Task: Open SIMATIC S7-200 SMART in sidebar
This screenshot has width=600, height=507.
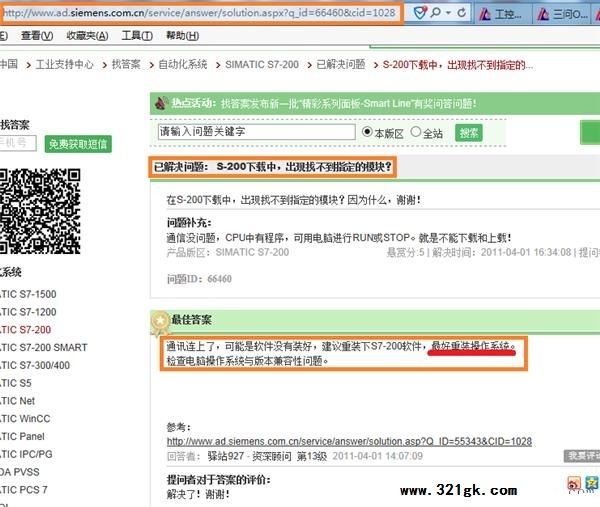Action: [44, 347]
